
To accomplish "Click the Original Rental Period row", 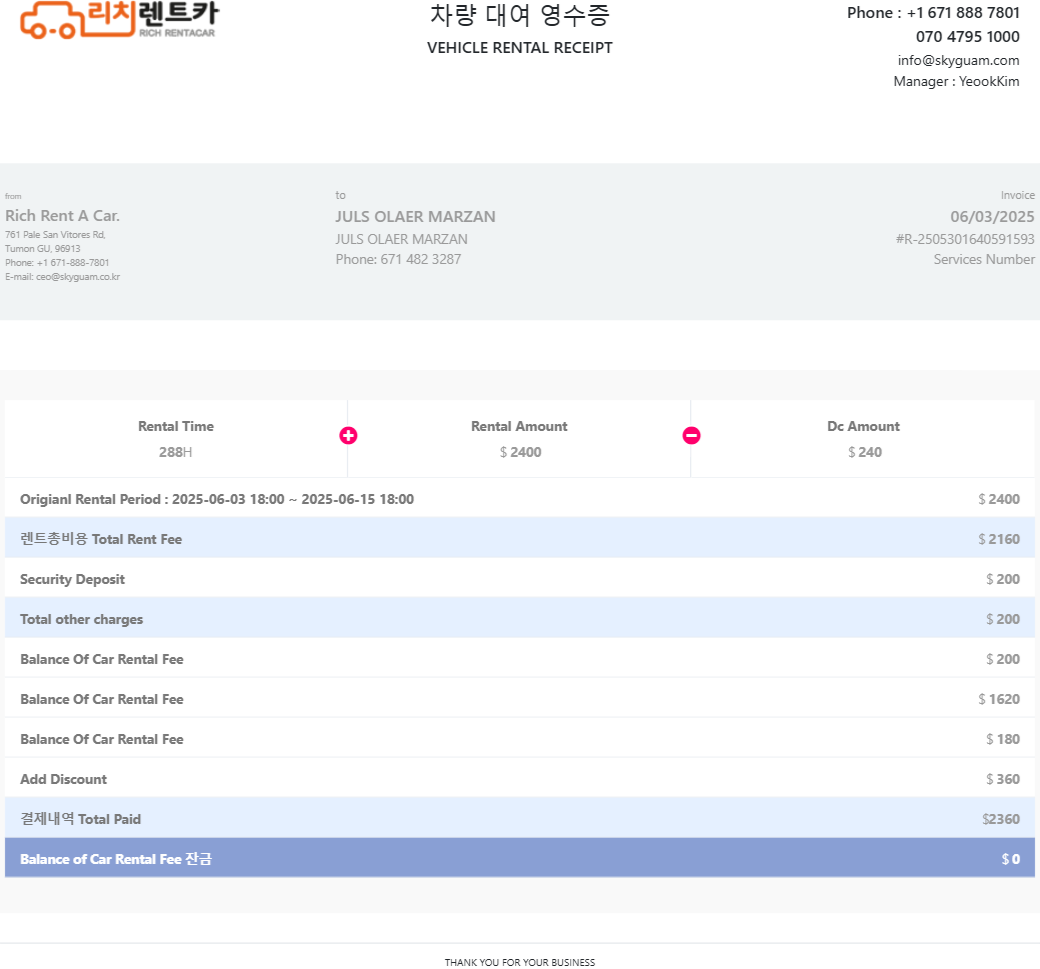I will (520, 499).
